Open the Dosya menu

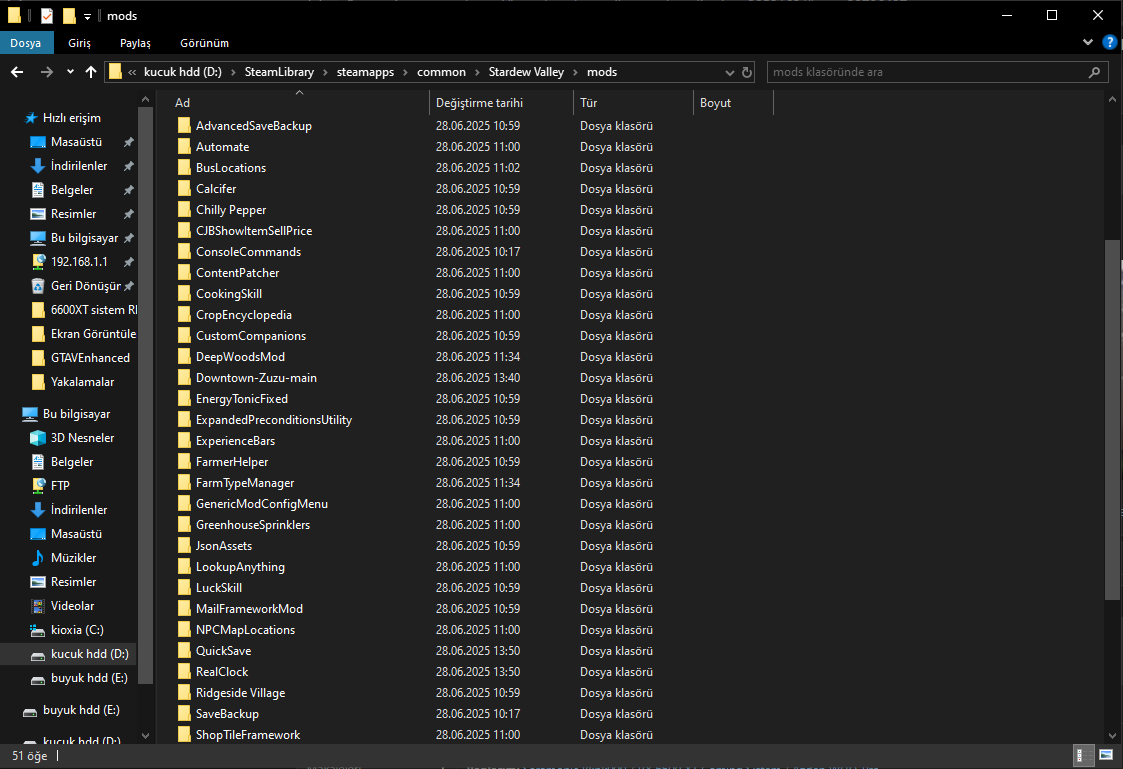[26, 43]
